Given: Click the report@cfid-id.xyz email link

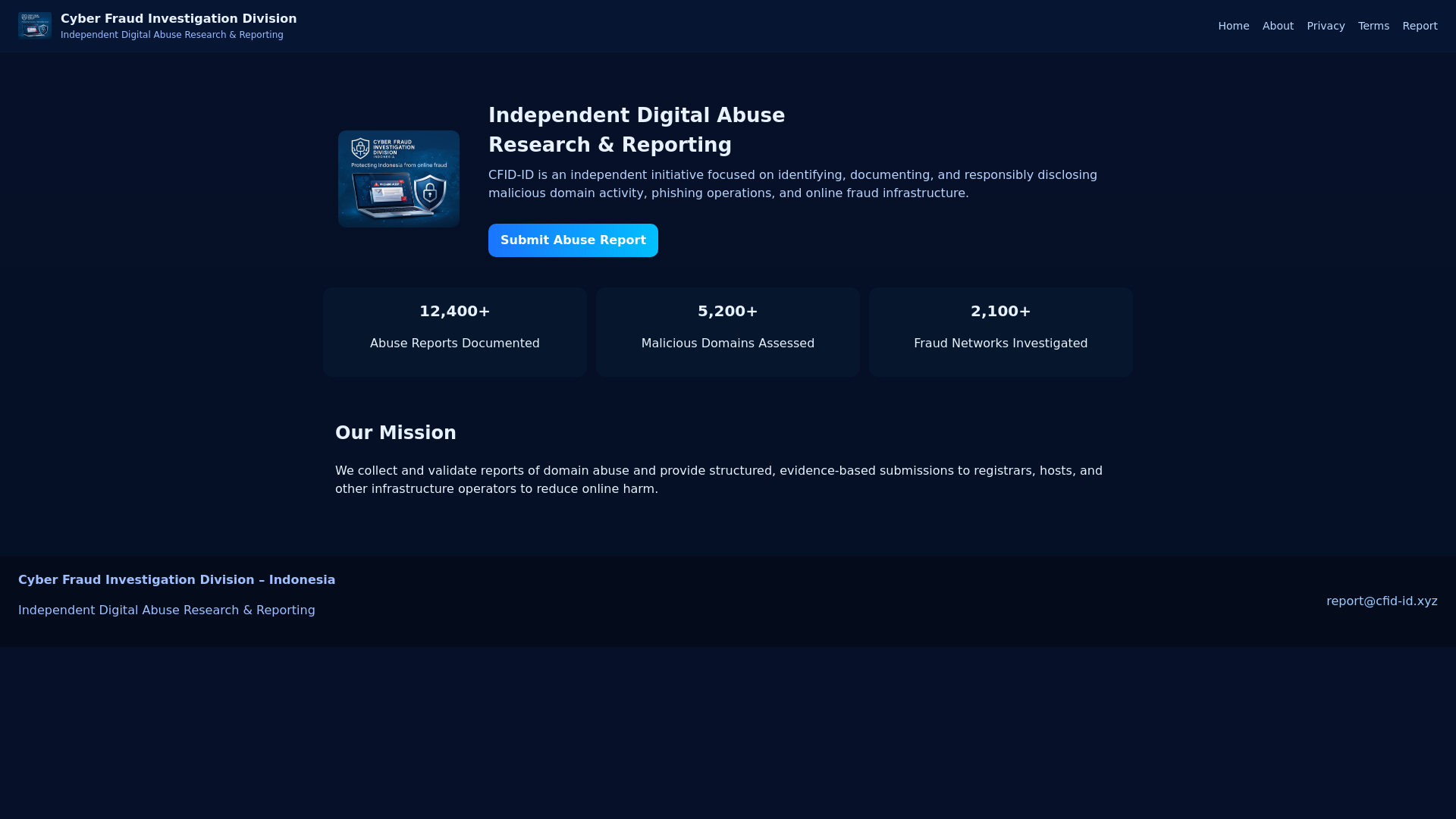Looking at the screenshot, I should pyautogui.click(x=1382, y=601).
